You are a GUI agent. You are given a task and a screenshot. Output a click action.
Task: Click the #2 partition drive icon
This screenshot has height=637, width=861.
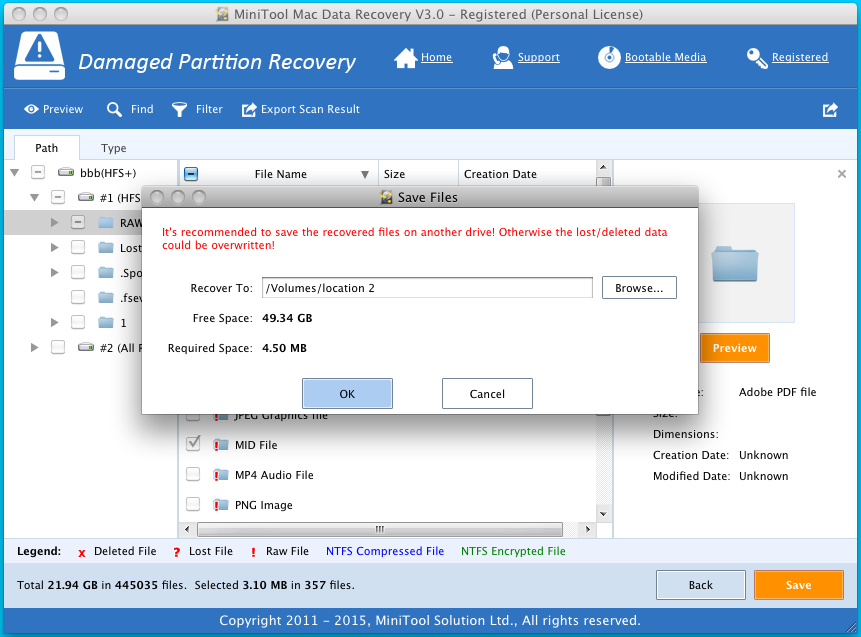point(86,347)
